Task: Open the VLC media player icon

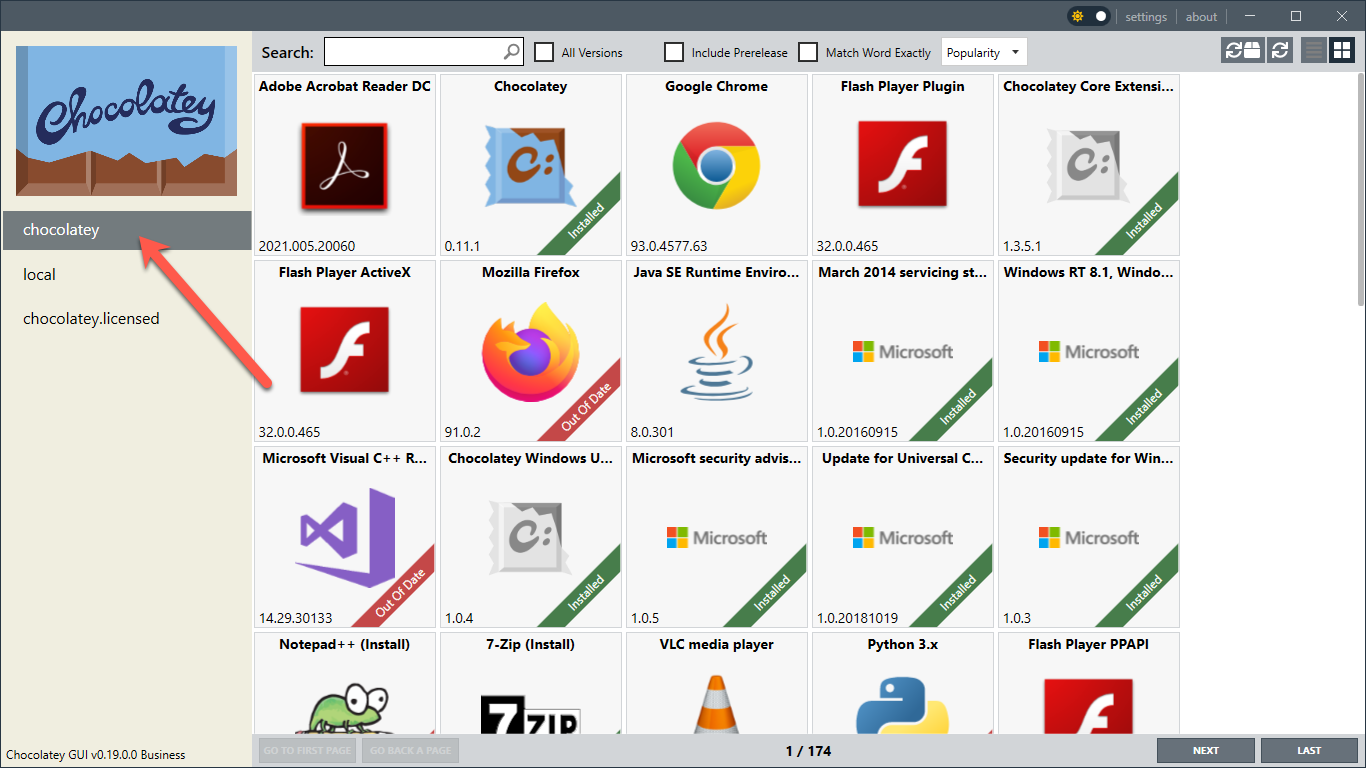Action: click(x=716, y=705)
